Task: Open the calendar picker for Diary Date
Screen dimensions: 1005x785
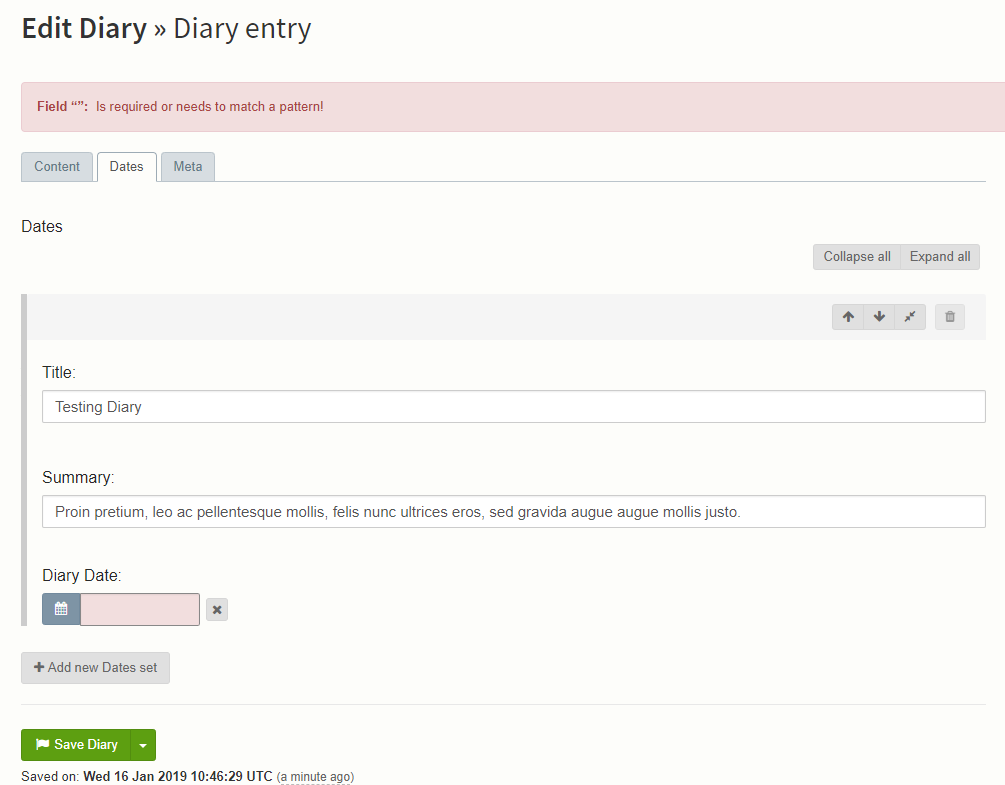Action: point(60,608)
